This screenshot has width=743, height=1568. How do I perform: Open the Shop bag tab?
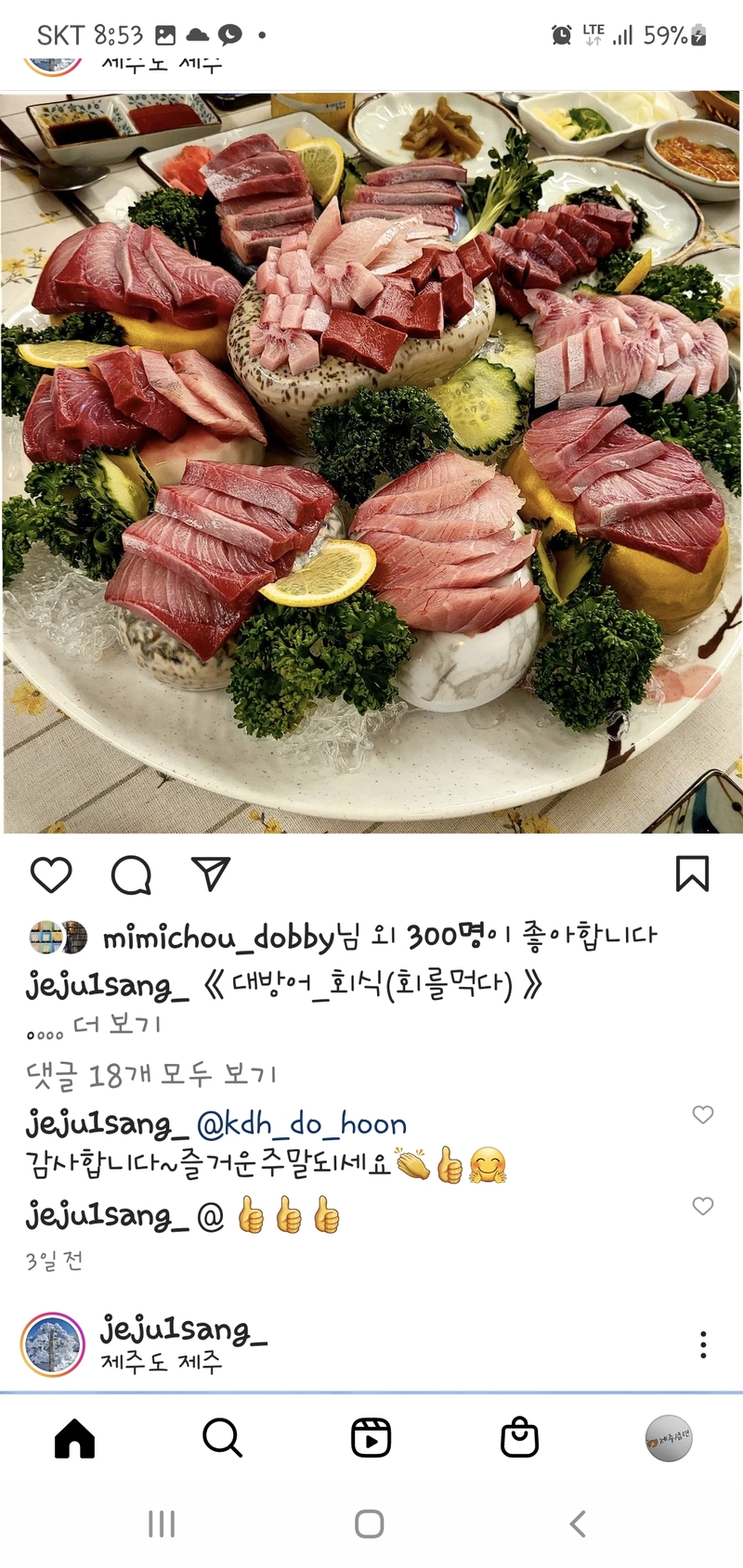pos(519,1438)
